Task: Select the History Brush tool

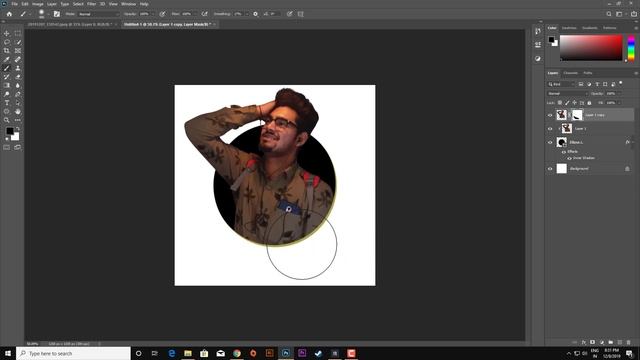Action: pyautogui.click(x=7, y=77)
